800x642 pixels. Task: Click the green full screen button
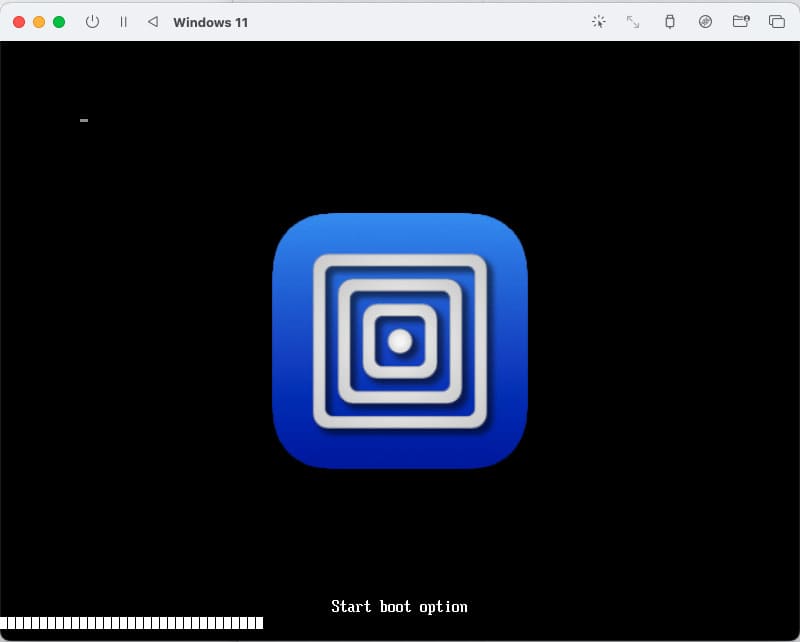(59, 21)
